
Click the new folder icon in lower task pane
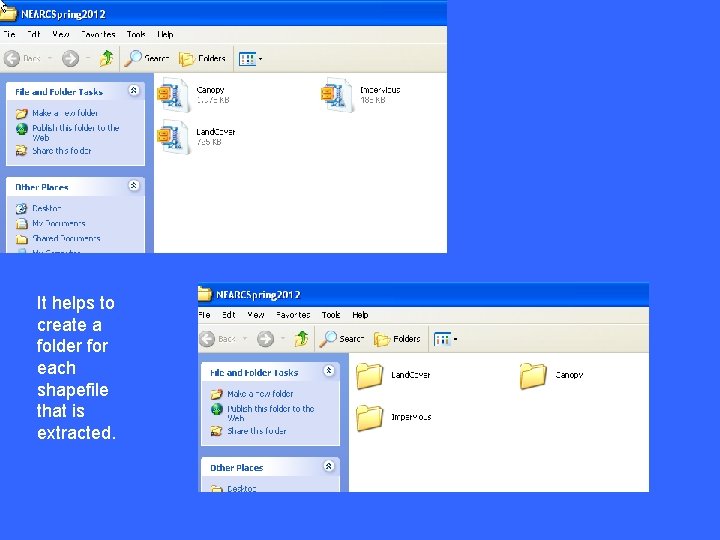(217, 394)
